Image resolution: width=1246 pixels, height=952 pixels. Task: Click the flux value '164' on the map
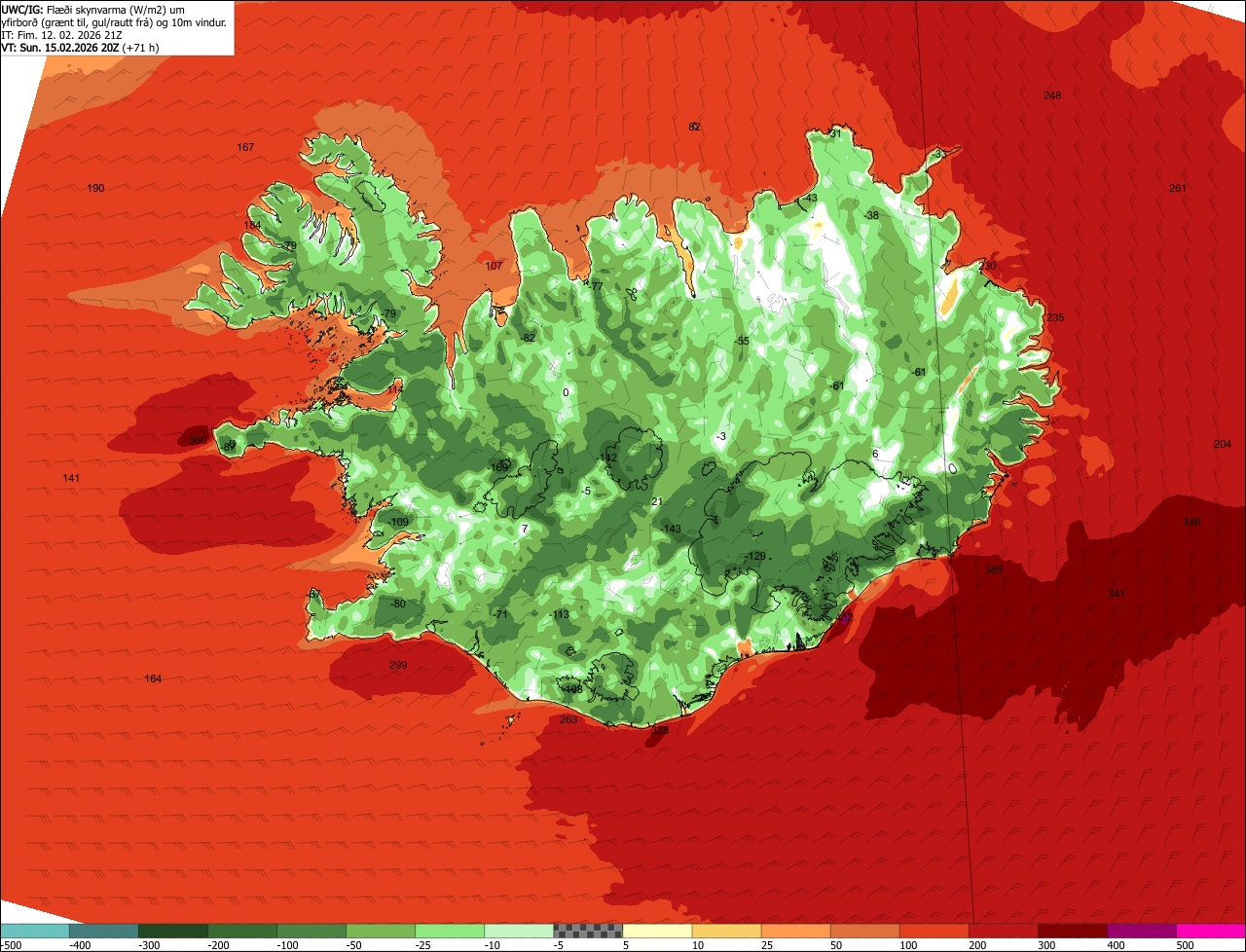coord(153,678)
